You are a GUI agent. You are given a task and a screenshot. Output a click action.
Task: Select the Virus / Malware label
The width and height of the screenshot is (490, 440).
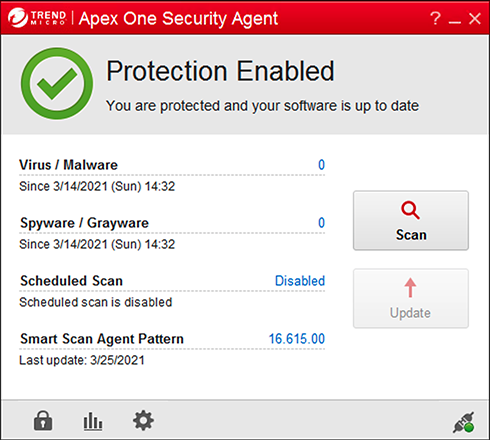tap(68, 165)
